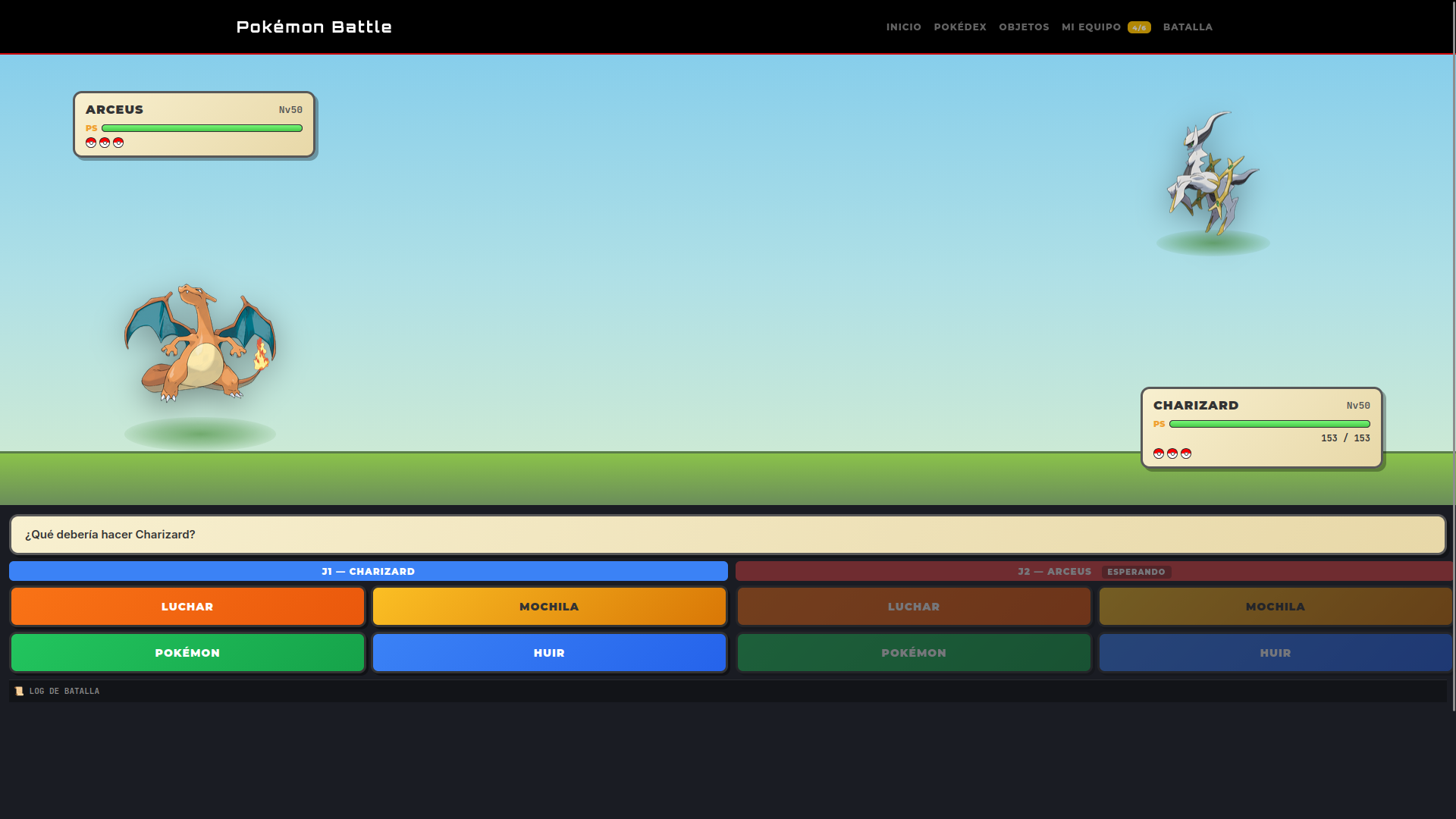1456x819 pixels.
Task: Open the MI EQUIPO nav link
Action: (x=1090, y=27)
